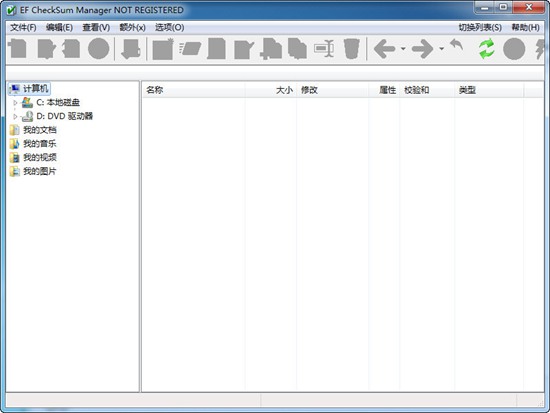This screenshot has width=550, height=413.
Task: Expand the C: 本地磁盘 tree node
Action: (15, 102)
